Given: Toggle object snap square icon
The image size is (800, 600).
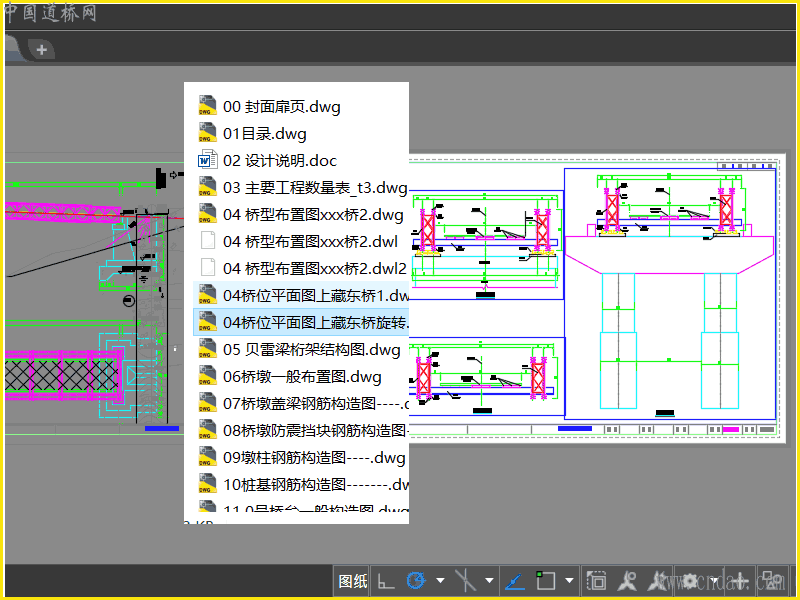Looking at the screenshot, I should (x=546, y=580).
